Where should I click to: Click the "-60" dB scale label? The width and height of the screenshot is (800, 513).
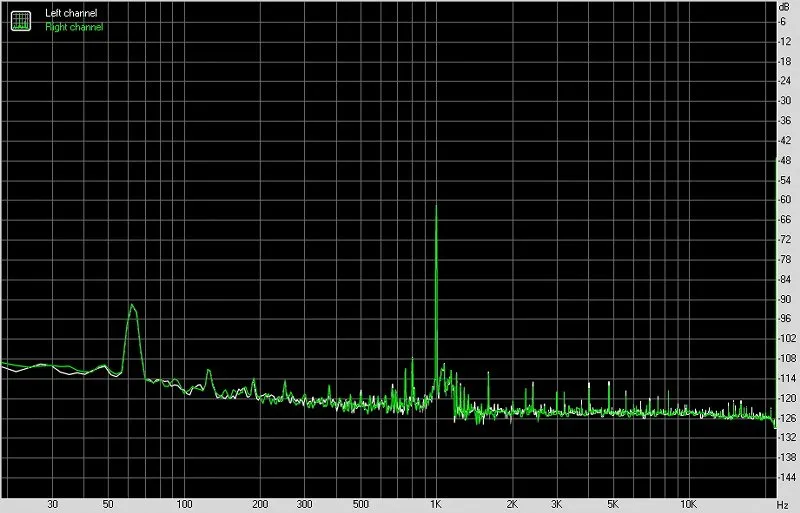pyautogui.click(x=785, y=200)
